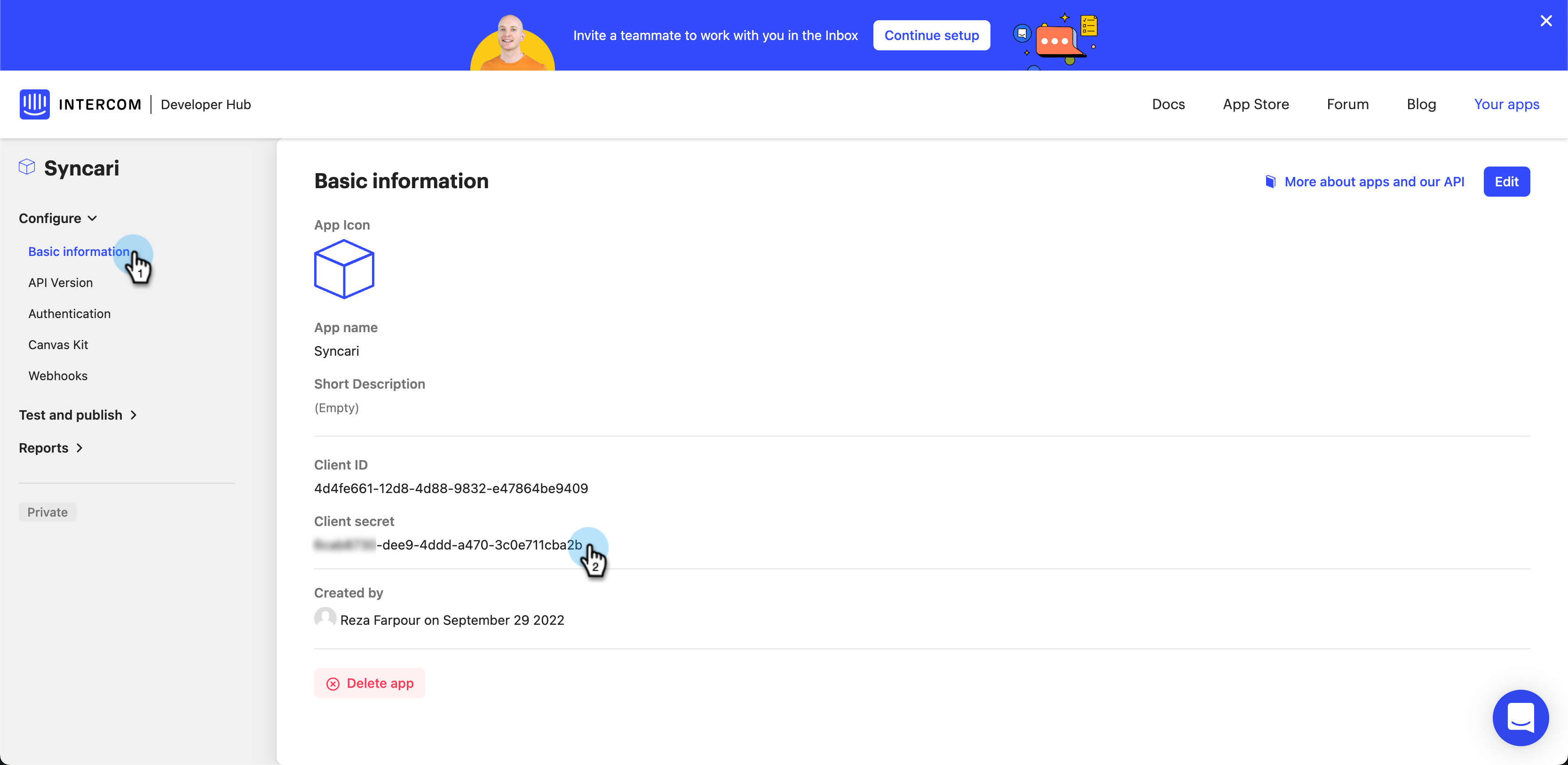1568x765 pixels.
Task: Go to the App Store link
Action: tap(1256, 104)
